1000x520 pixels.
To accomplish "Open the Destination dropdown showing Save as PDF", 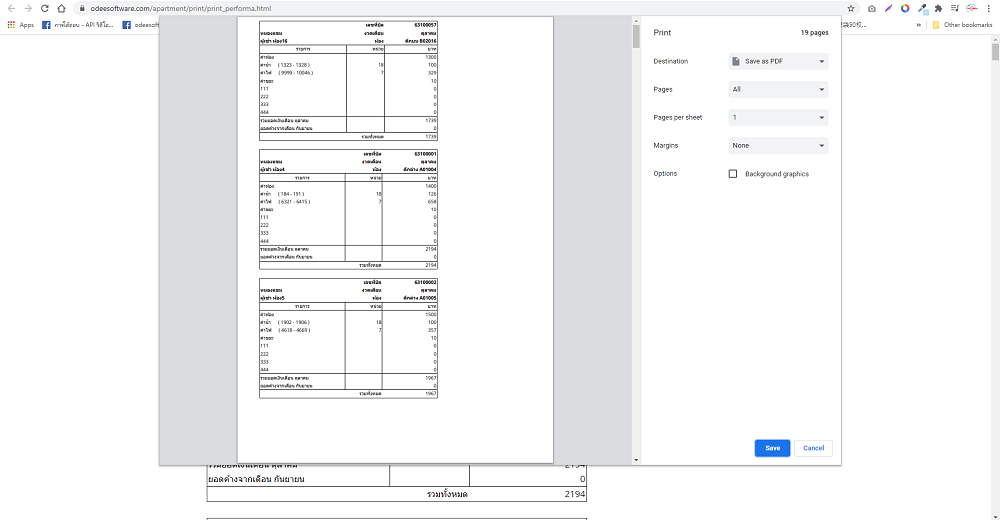I will [779, 62].
